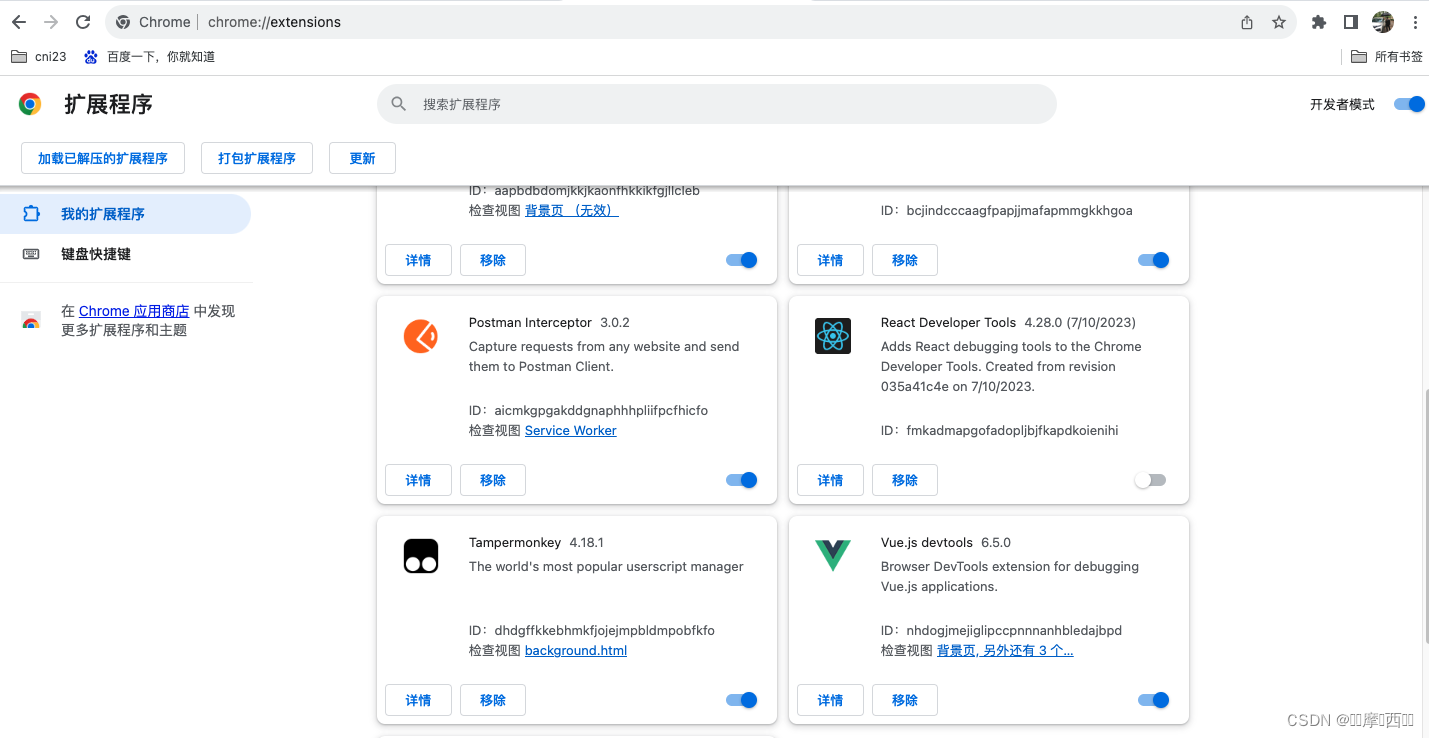Toggle extension with ID bcjindcccaagfpapjjmafapmmgkkhgoa
The height and width of the screenshot is (738, 1429).
[x=1154, y=260]
